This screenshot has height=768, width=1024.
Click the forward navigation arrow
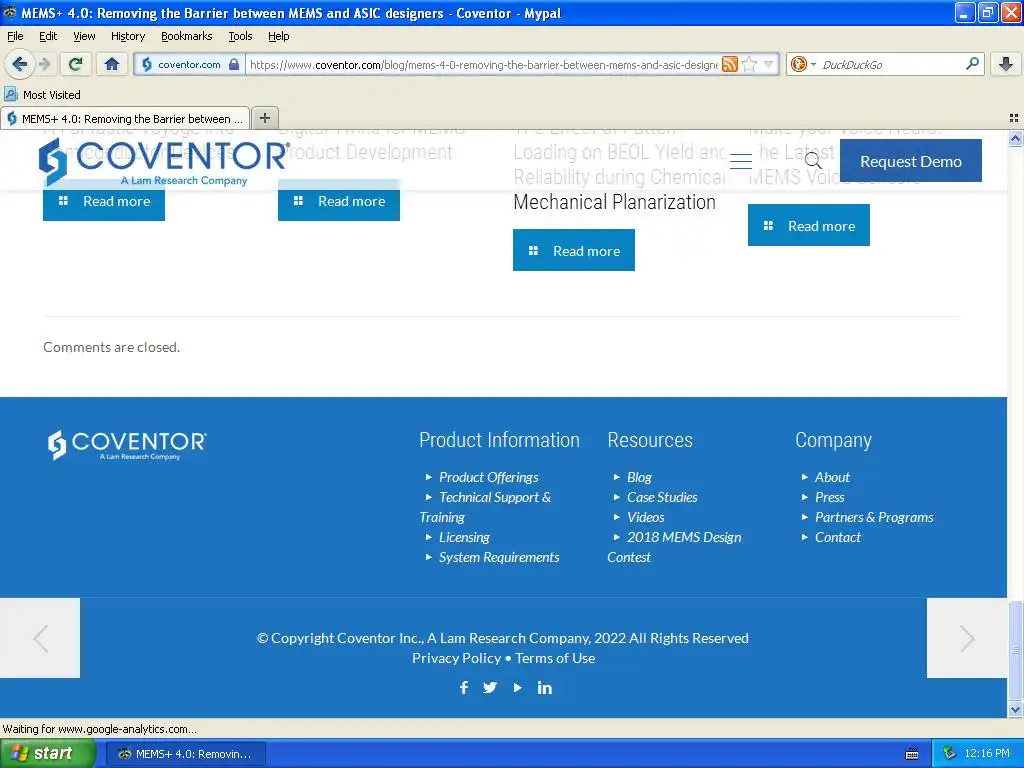45,64
